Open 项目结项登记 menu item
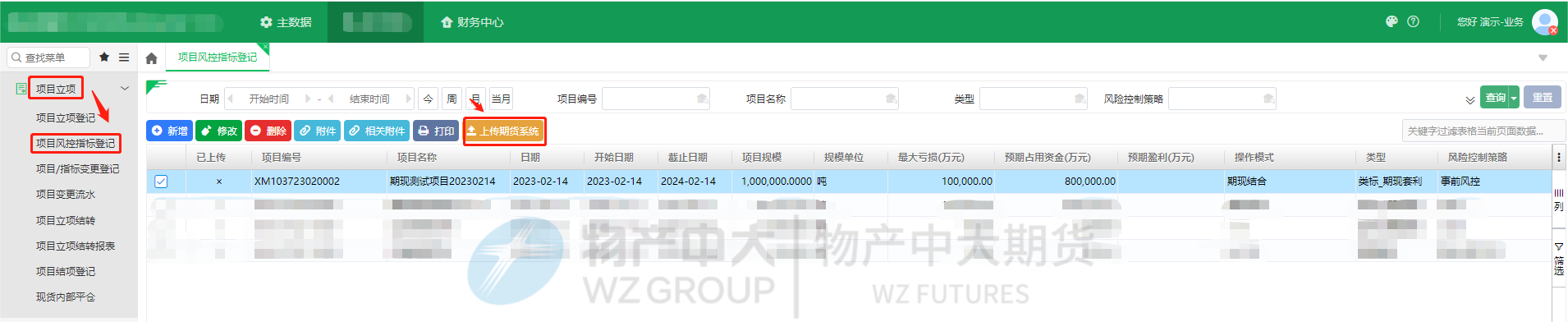Image resolution: width=1568 pixels, height=322 pixels. (66, 272)
